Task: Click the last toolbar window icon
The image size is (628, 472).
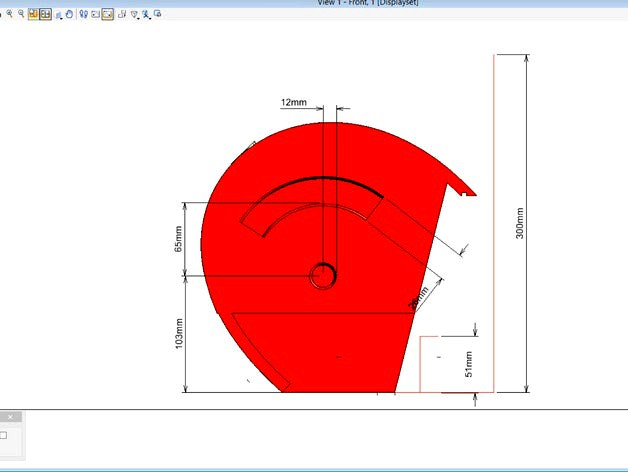Action: [x=157, y=14]
